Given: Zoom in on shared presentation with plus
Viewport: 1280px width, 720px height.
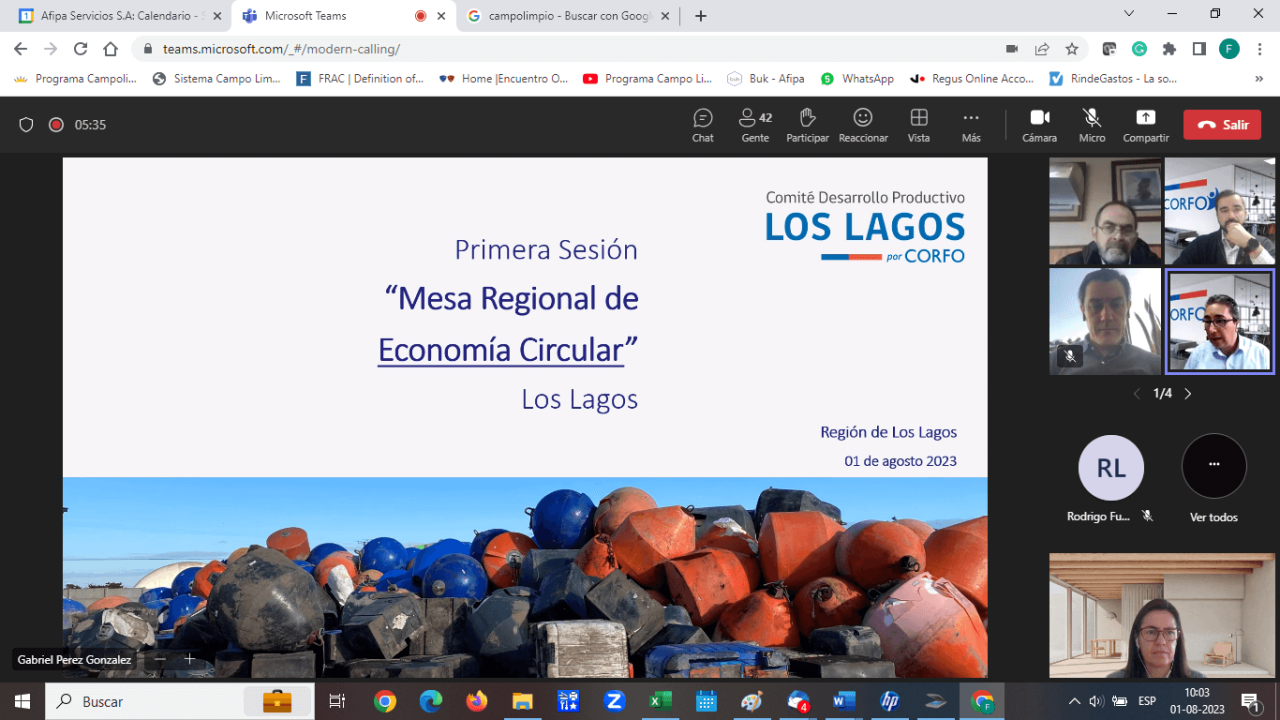Looking at the screenshot, I should [189, 659].
